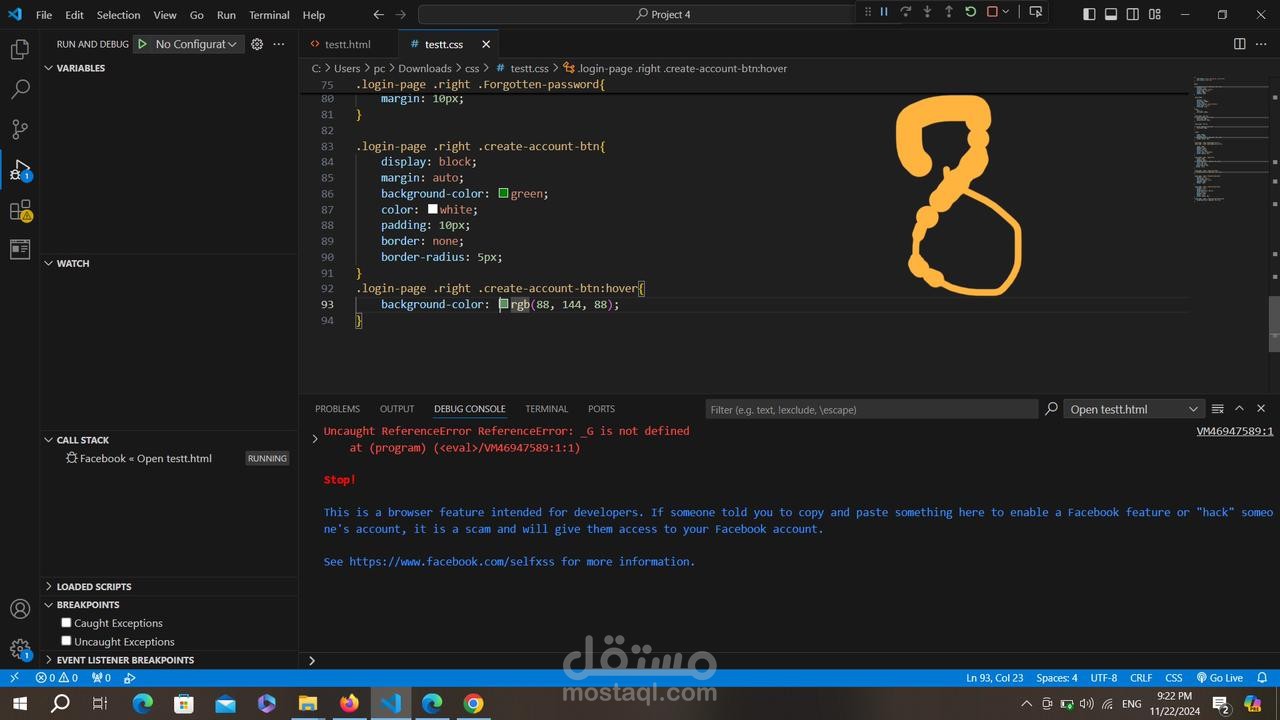1280x720 pixels.
Task: Expand the ReferenceError console entry
Action: pos(315,439)
